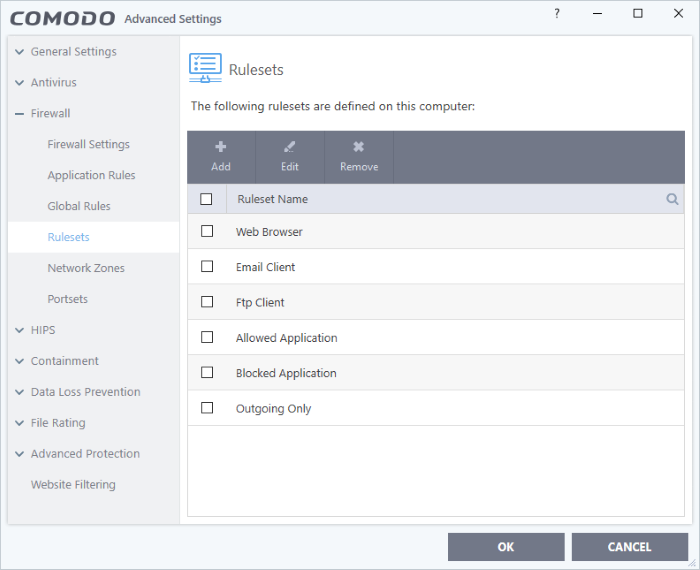
Task: Expand the Containment chevron
Action: 19,361
